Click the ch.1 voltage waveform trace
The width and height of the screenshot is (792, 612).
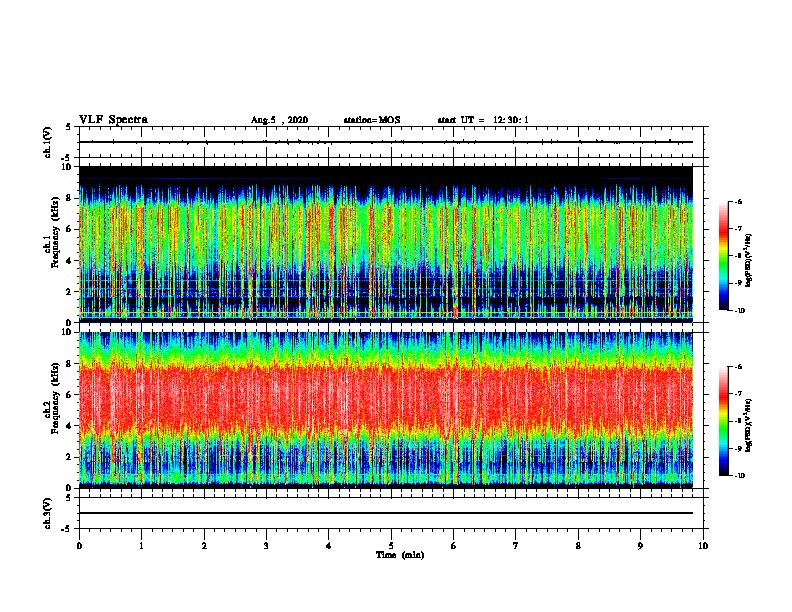386,142
